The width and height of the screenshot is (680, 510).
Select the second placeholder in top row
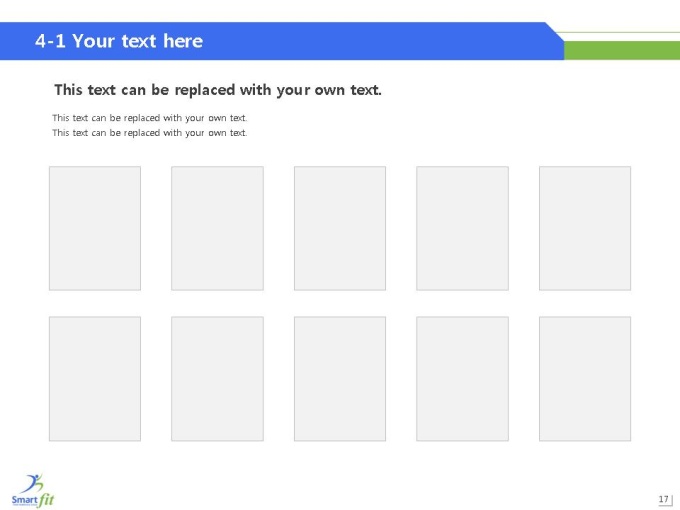pyautogui.click(x=217, y=228)
